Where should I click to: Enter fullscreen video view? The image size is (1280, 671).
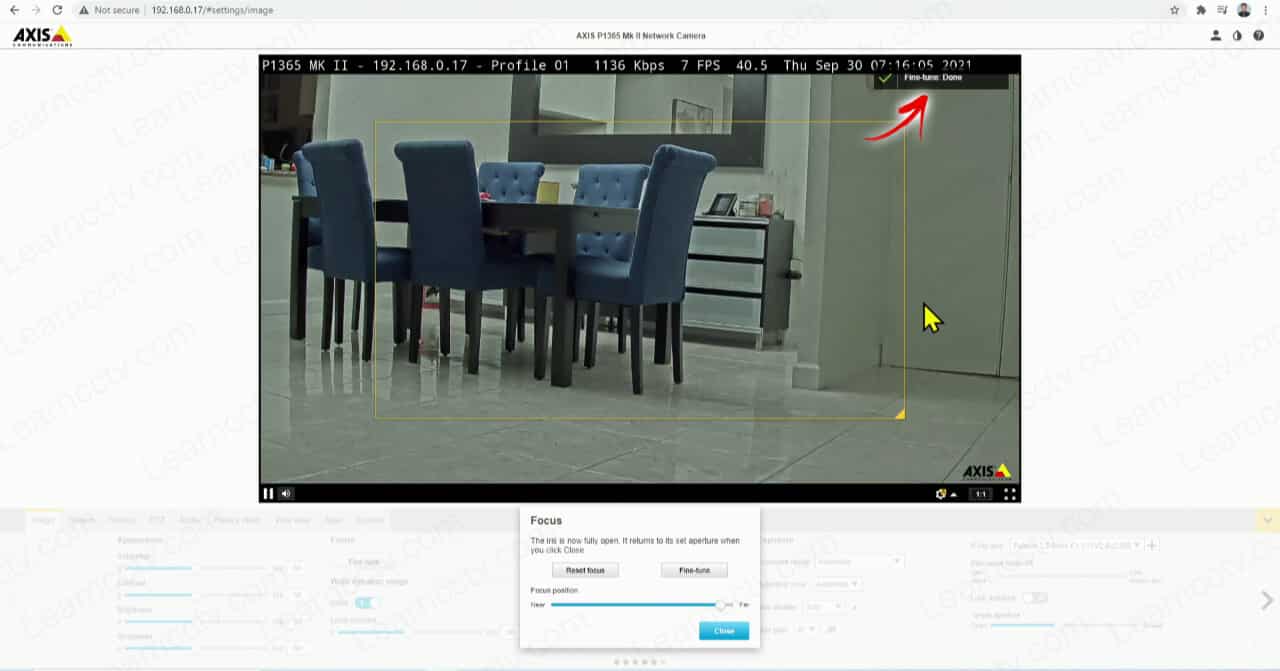[1010, 494]
